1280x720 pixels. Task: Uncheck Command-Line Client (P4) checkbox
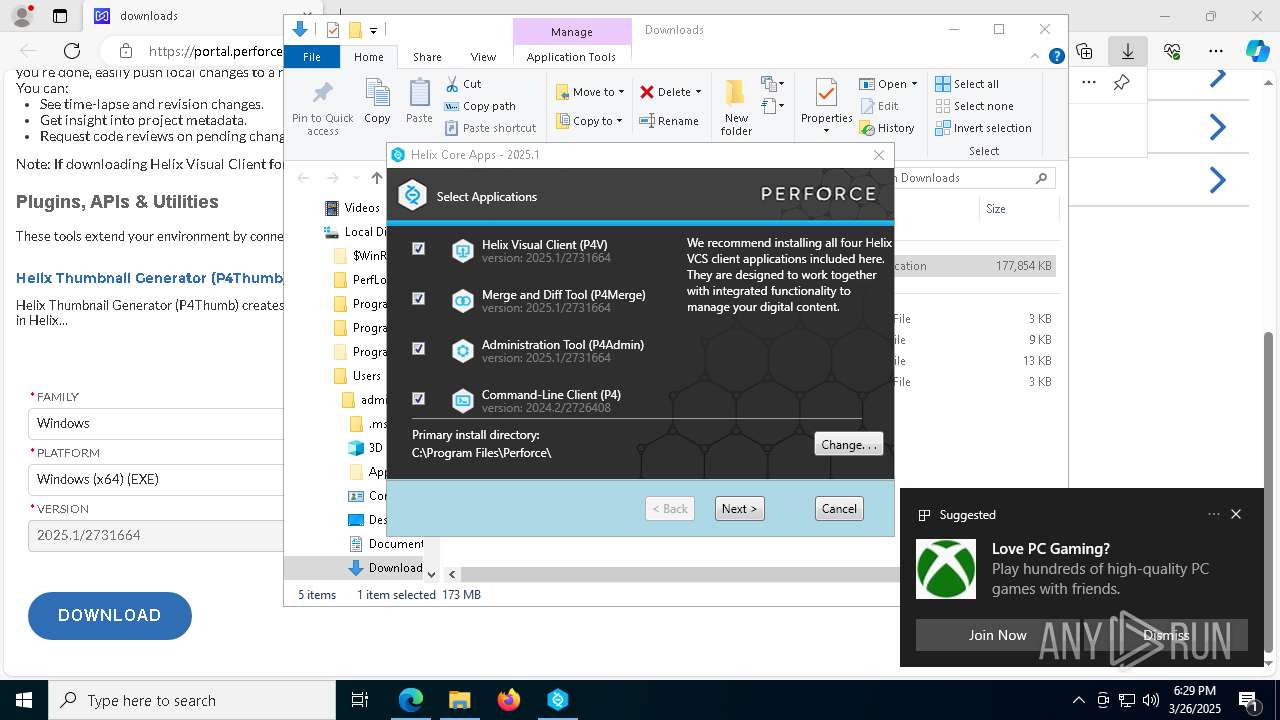click(x=418, y=399)
